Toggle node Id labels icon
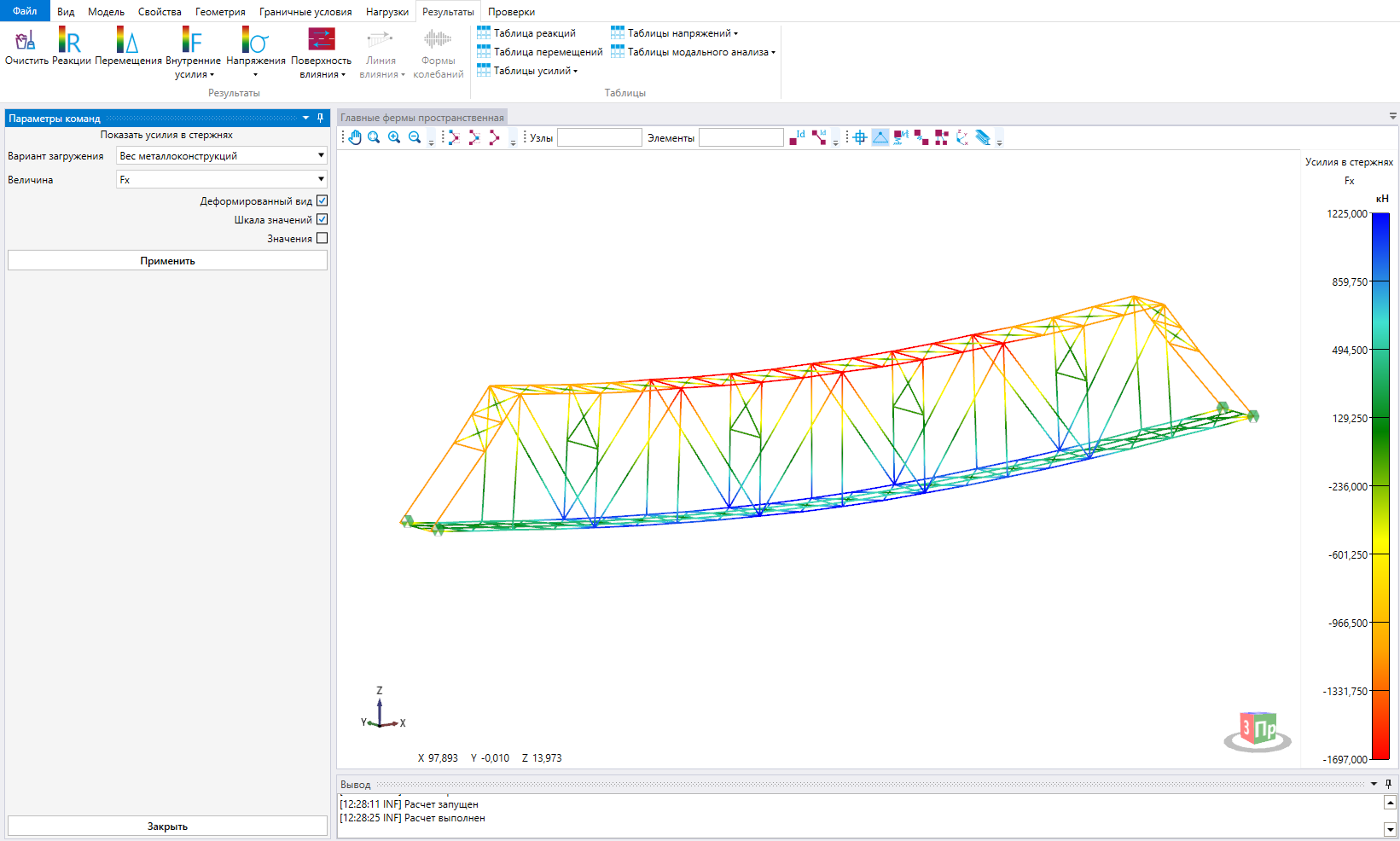Image resolution: width=1400 pixels, height=841 pixels. (x=797, y=137)
